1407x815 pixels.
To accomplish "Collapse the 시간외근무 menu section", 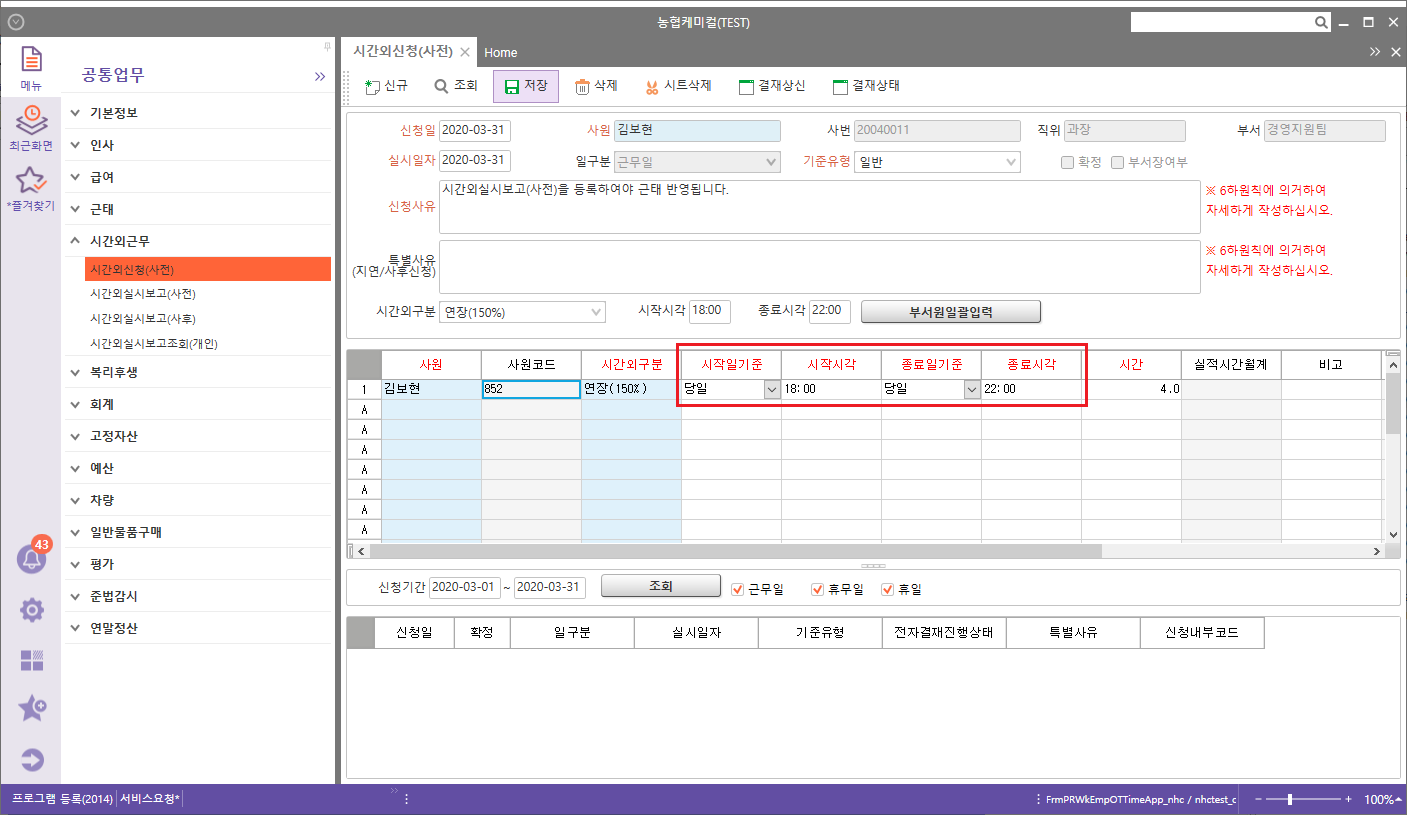I will pyautogui.click(x=197, y=241).
